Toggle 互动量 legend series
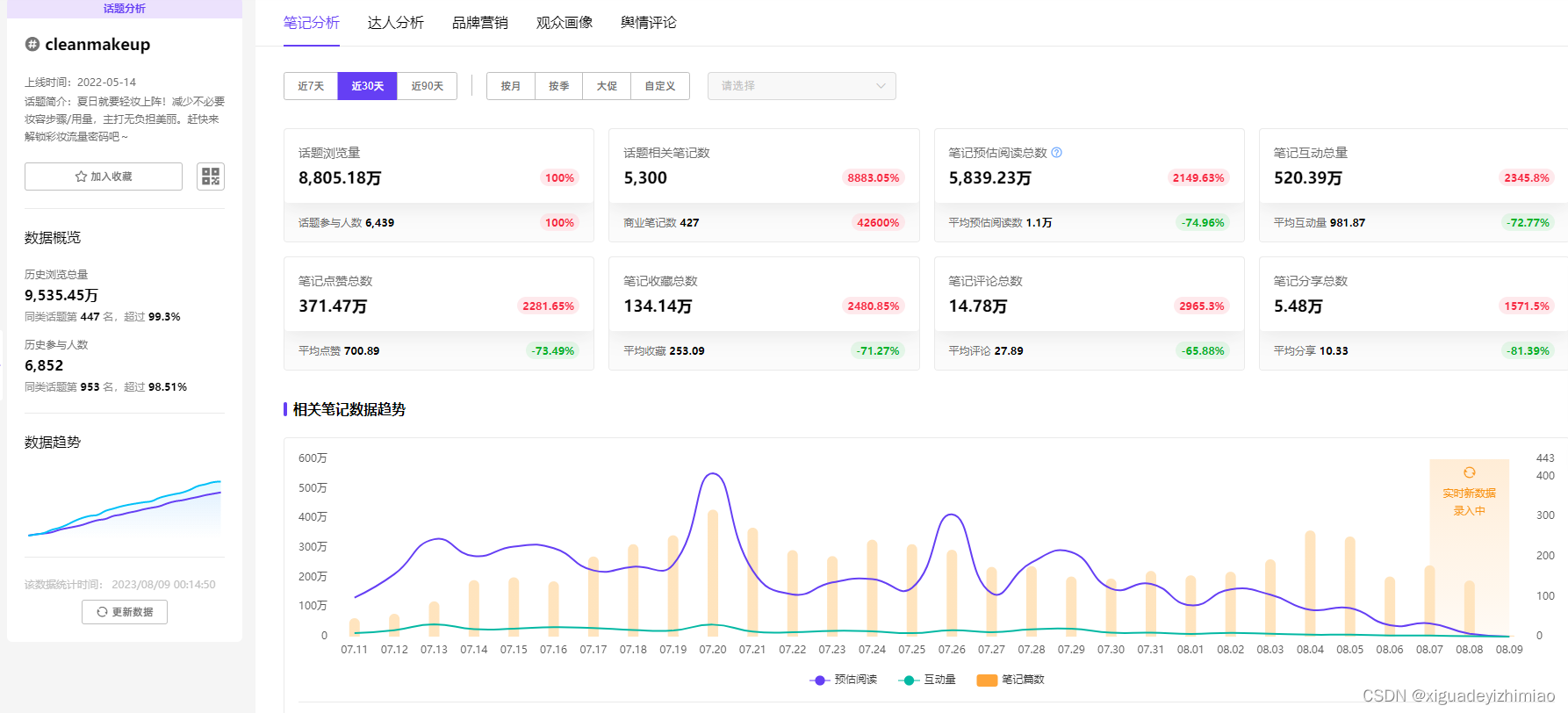The image size is (1568, 713). tap(928, 680)
